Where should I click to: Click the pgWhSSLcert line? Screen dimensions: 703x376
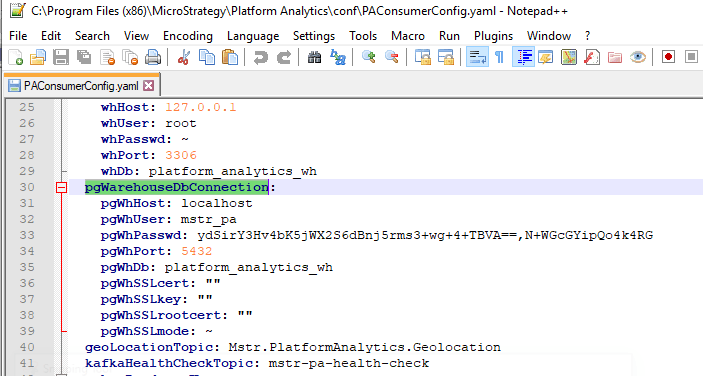coord(161,283)
